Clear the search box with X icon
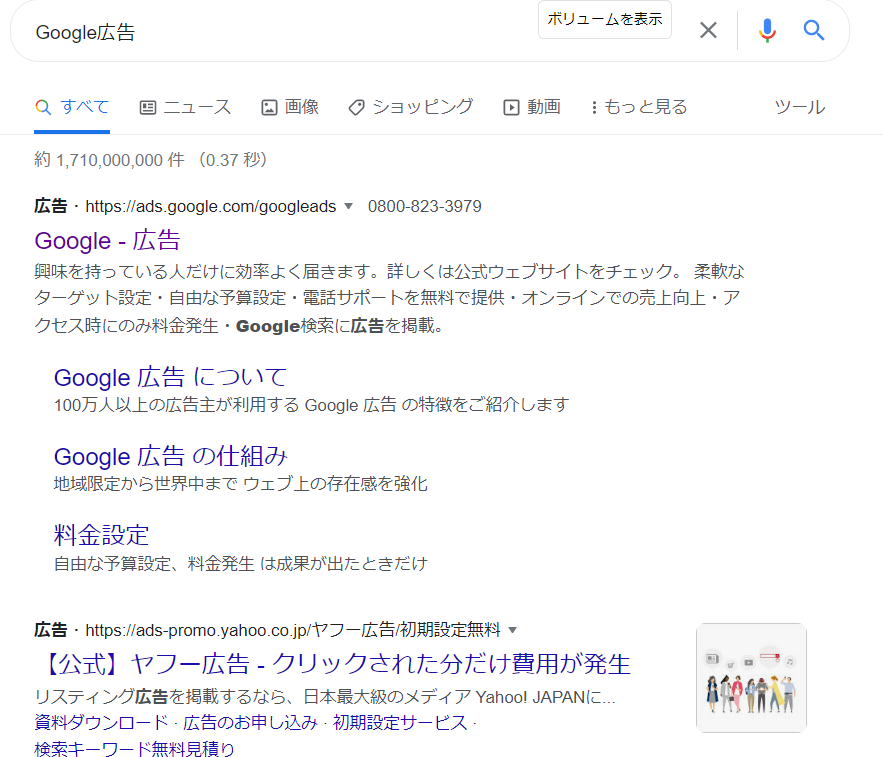The height and width of the screenshot is (757, 883). [708, 30]
